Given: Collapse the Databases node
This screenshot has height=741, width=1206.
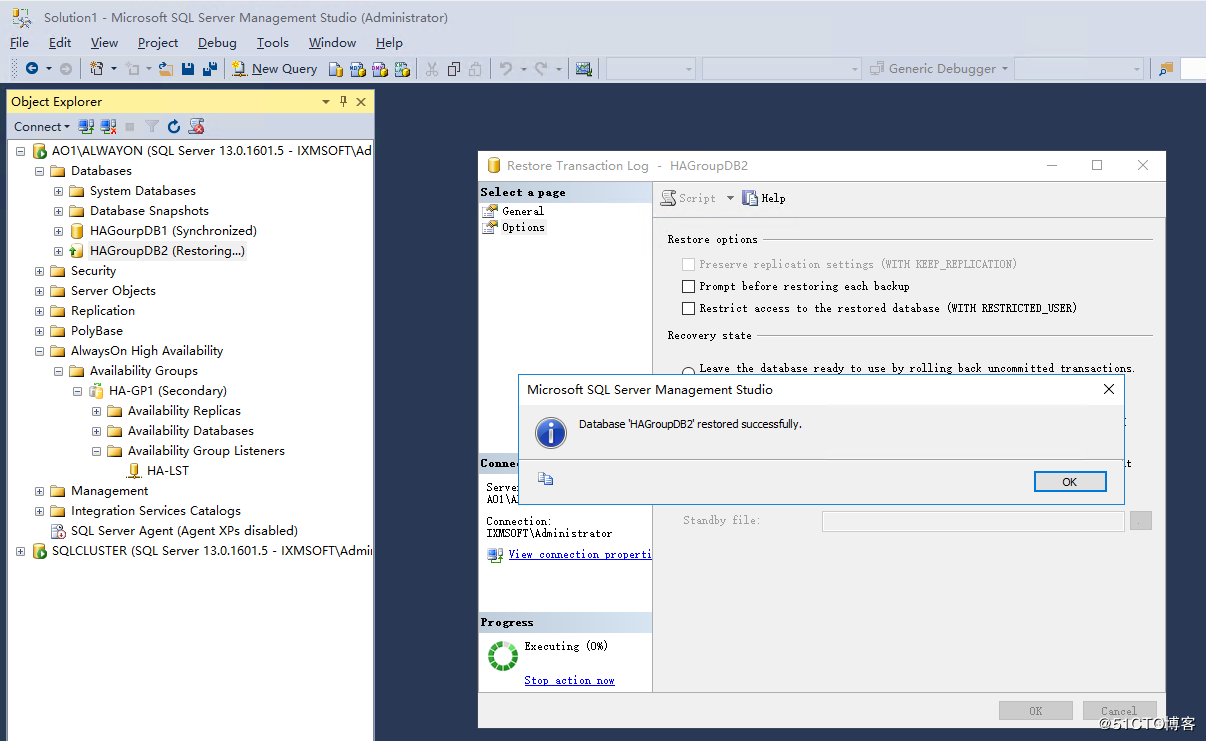Looking at the screenshot, I should (38, 170).
